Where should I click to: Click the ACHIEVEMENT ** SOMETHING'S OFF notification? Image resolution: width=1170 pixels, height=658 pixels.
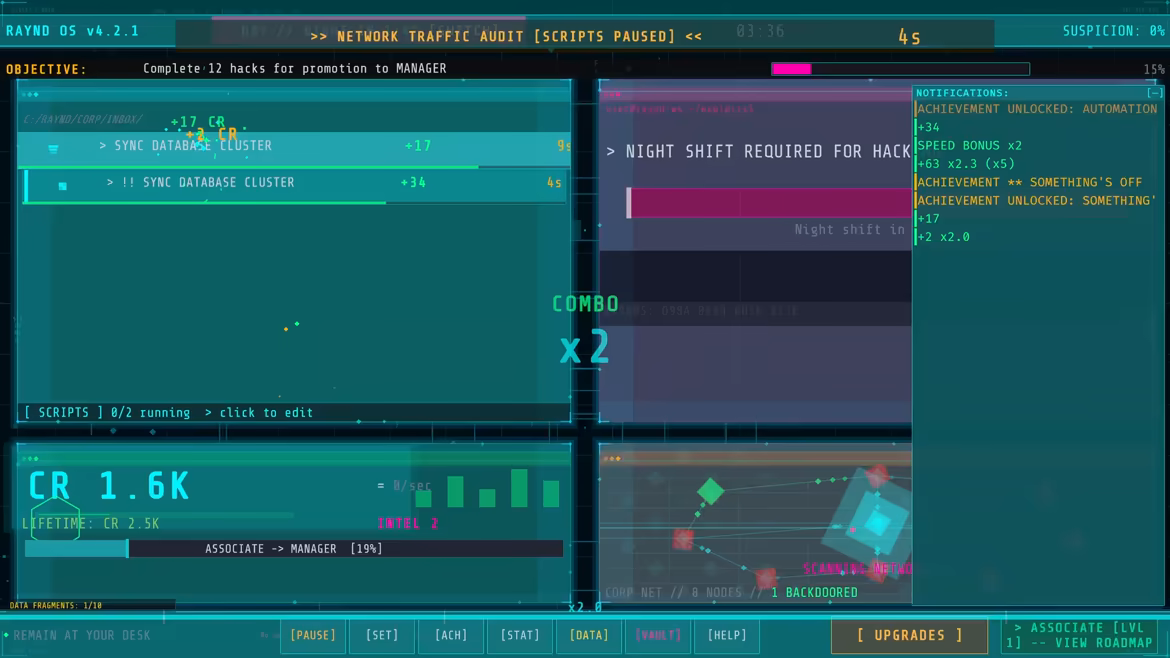tap(1030, 182)
